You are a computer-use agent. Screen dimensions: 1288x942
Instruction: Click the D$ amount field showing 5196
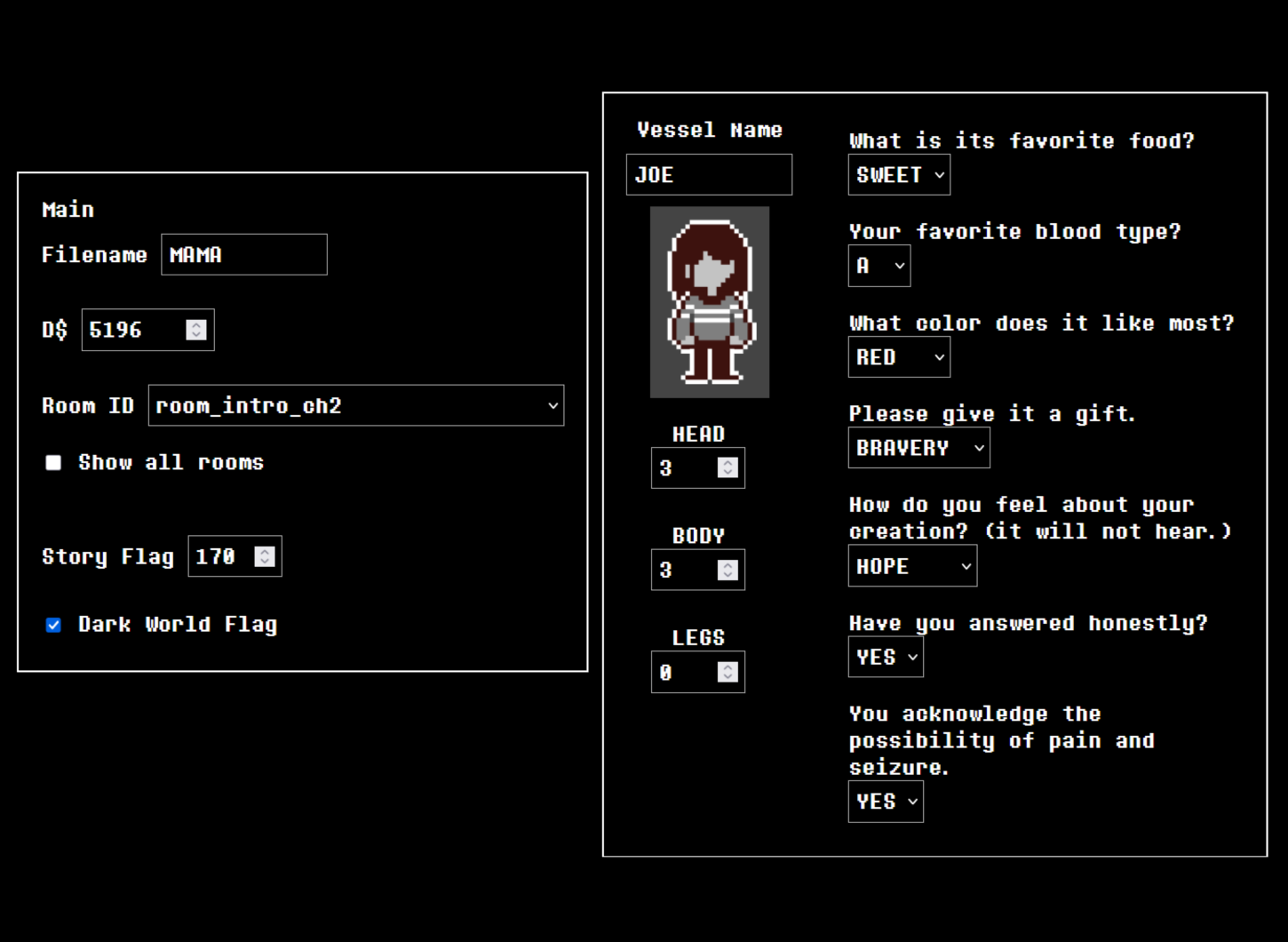tap(147, 330)
